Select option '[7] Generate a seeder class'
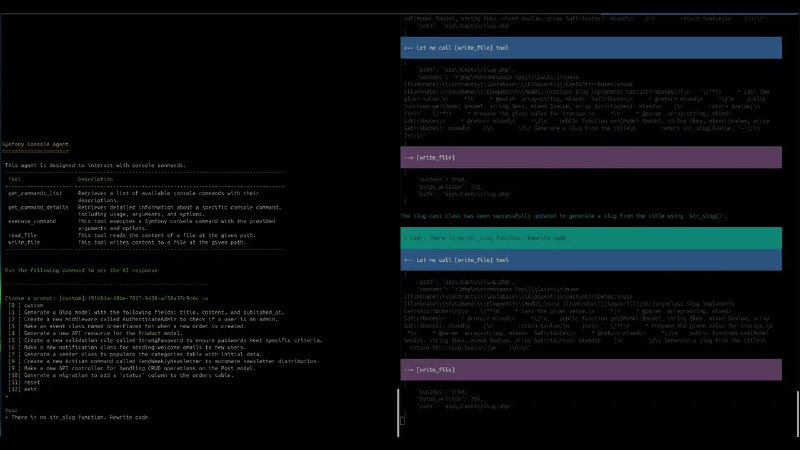This screenshot has width=800, height=450. pyautogui.click(x=135, y=355)
